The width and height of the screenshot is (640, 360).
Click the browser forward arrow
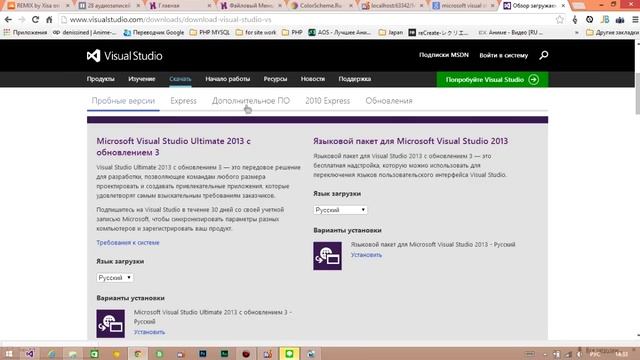[x=22, y=19]
